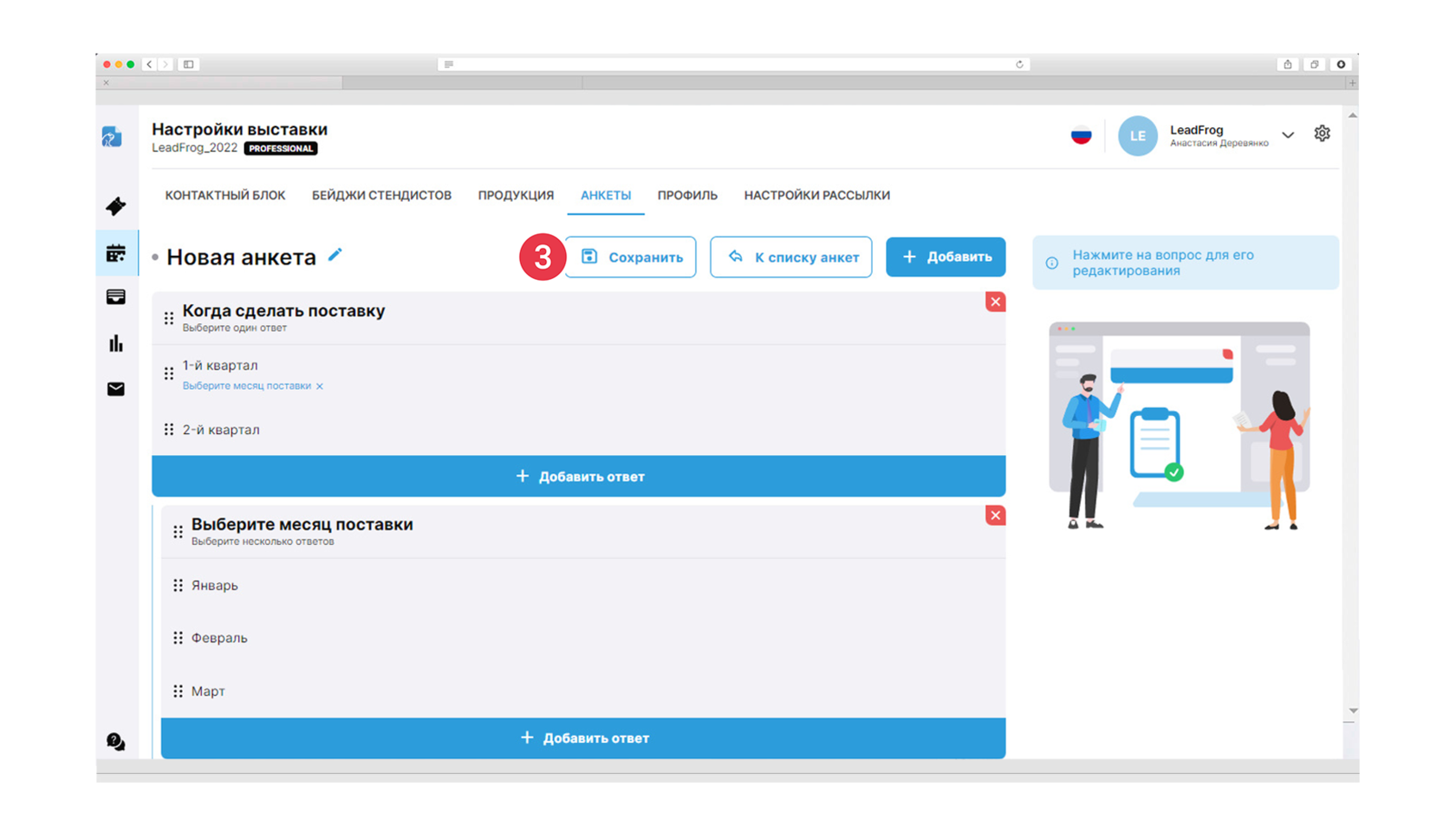The width and height of the screenshot is (1456, 832).
Task: Click the Новая анкета title
Action: pyautogui.click(x=241, y=257)
